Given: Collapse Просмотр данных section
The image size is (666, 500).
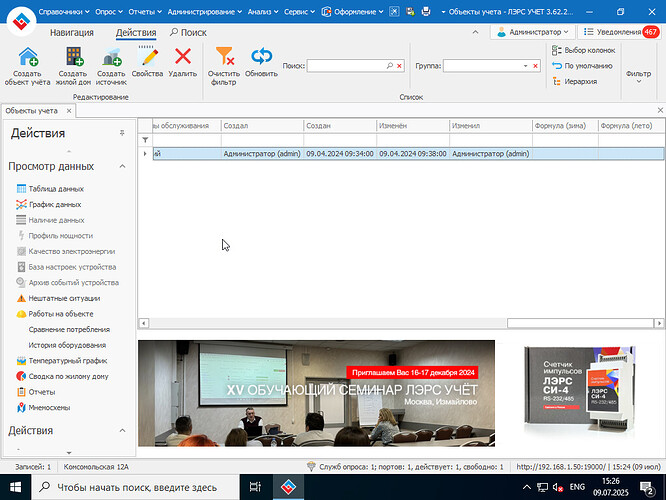Looking at the screenshot, I should pyautogui.click(x=122, y=166).
